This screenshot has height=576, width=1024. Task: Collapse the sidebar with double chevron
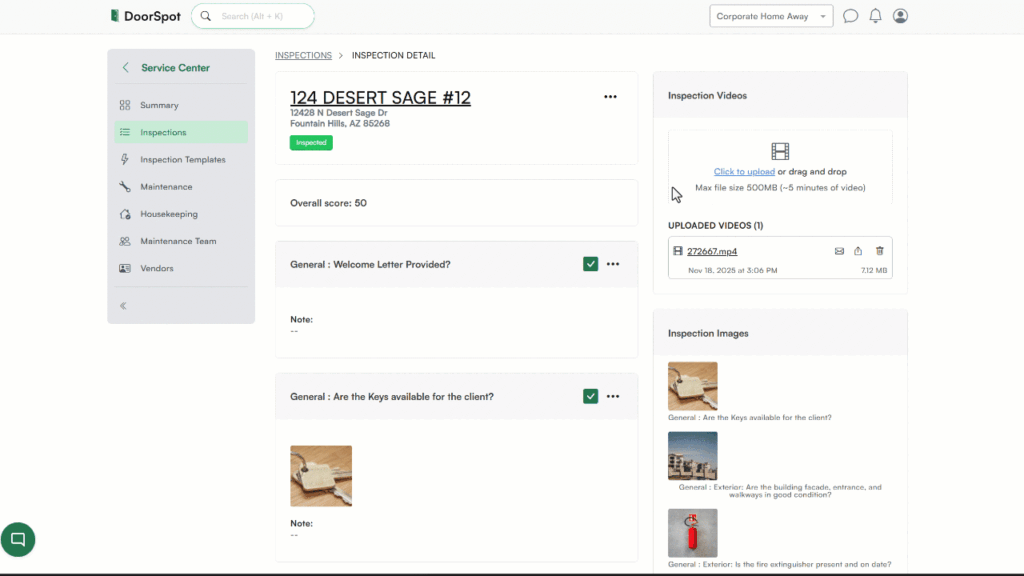pyautogui.click(x=123, y=305)
